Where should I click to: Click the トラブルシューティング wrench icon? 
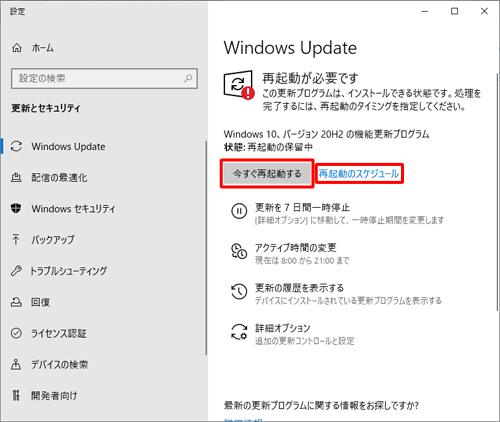pos(16,271)
